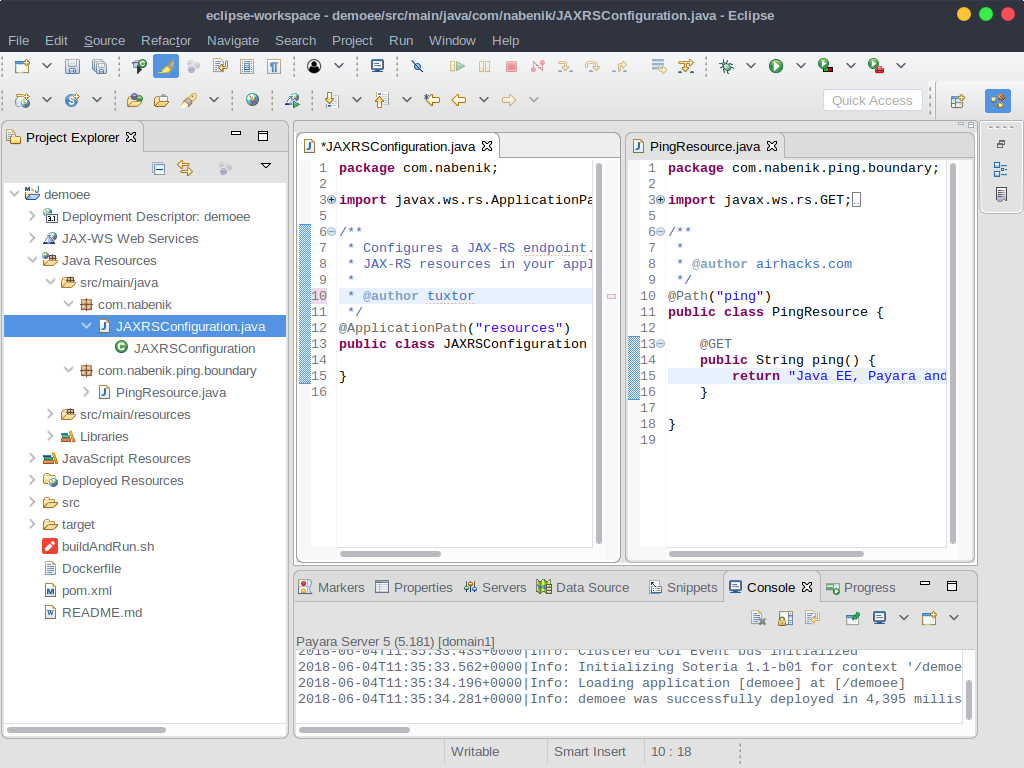The height and width of the screenshot is (768, 1024).
Task: Expand folded import block in JAXRSConfiguration editor
Action: tap(332, 200)
